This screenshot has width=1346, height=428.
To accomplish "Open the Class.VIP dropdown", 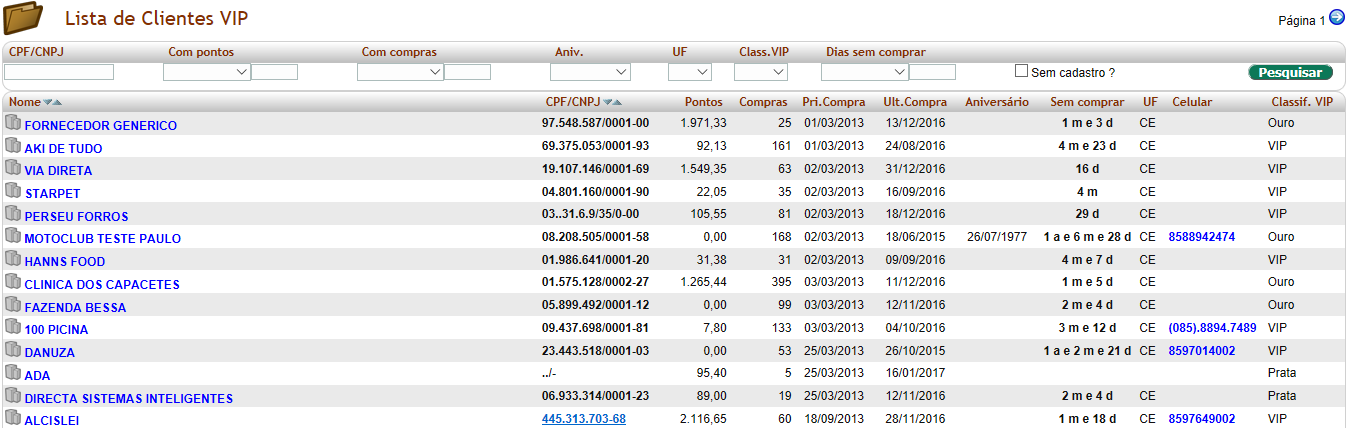I will [x=760, y=72].
